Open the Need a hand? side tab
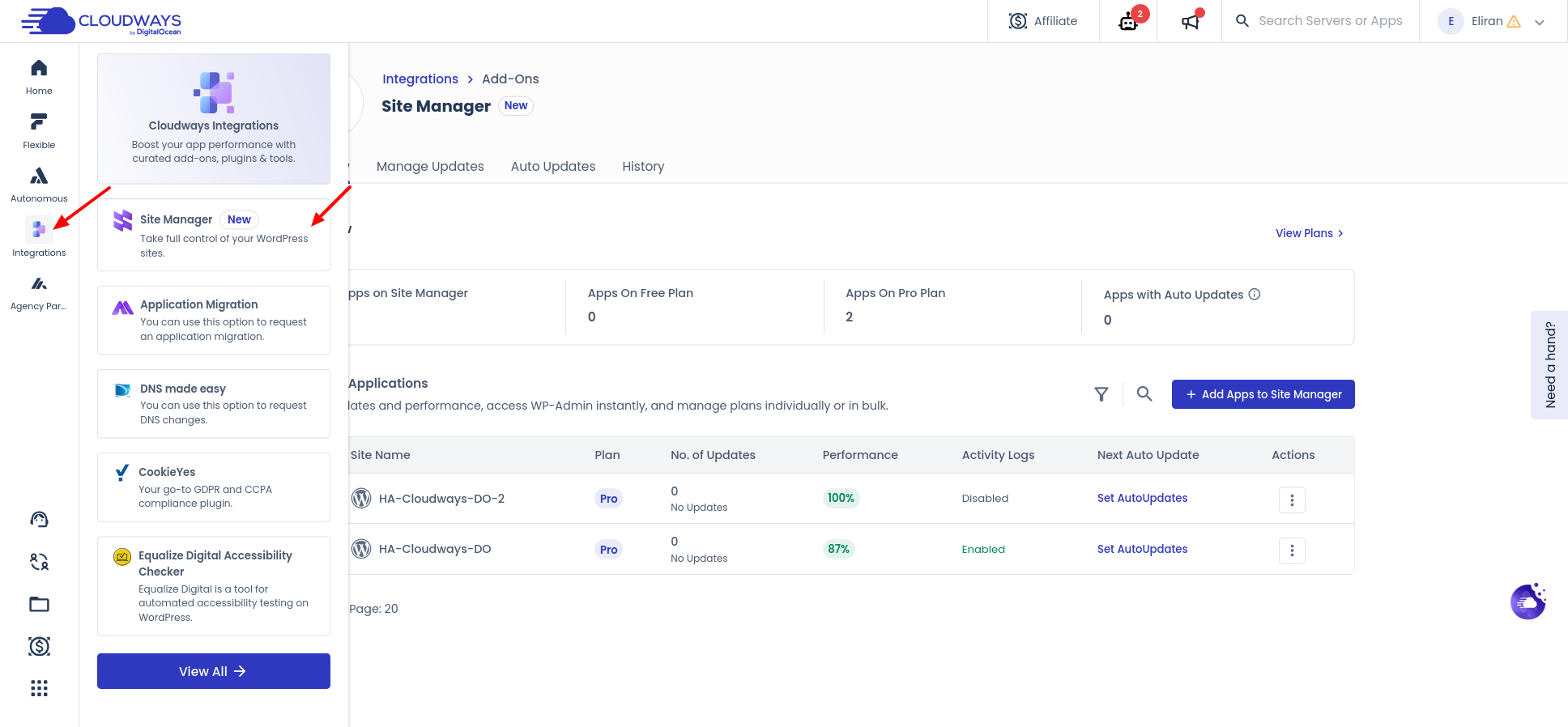 pos(1549,365)
